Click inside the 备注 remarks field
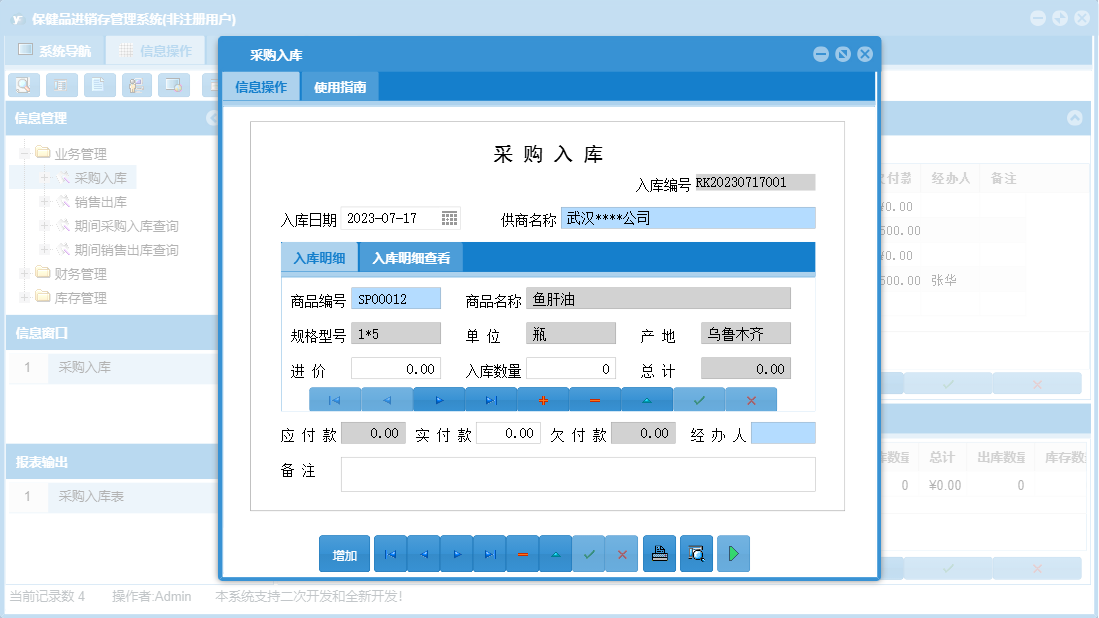This screenshot has height=618, width=1099. pos(578,474)
